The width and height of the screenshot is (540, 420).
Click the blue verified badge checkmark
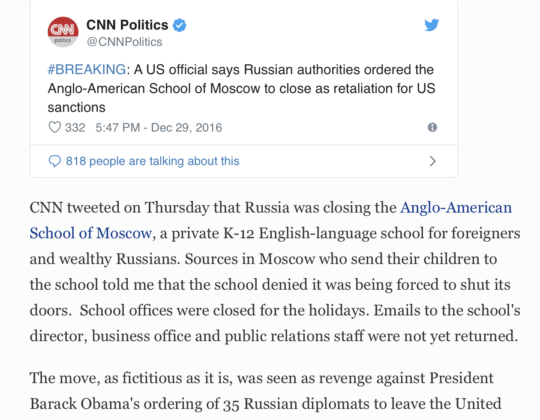[x=179, y=25]
